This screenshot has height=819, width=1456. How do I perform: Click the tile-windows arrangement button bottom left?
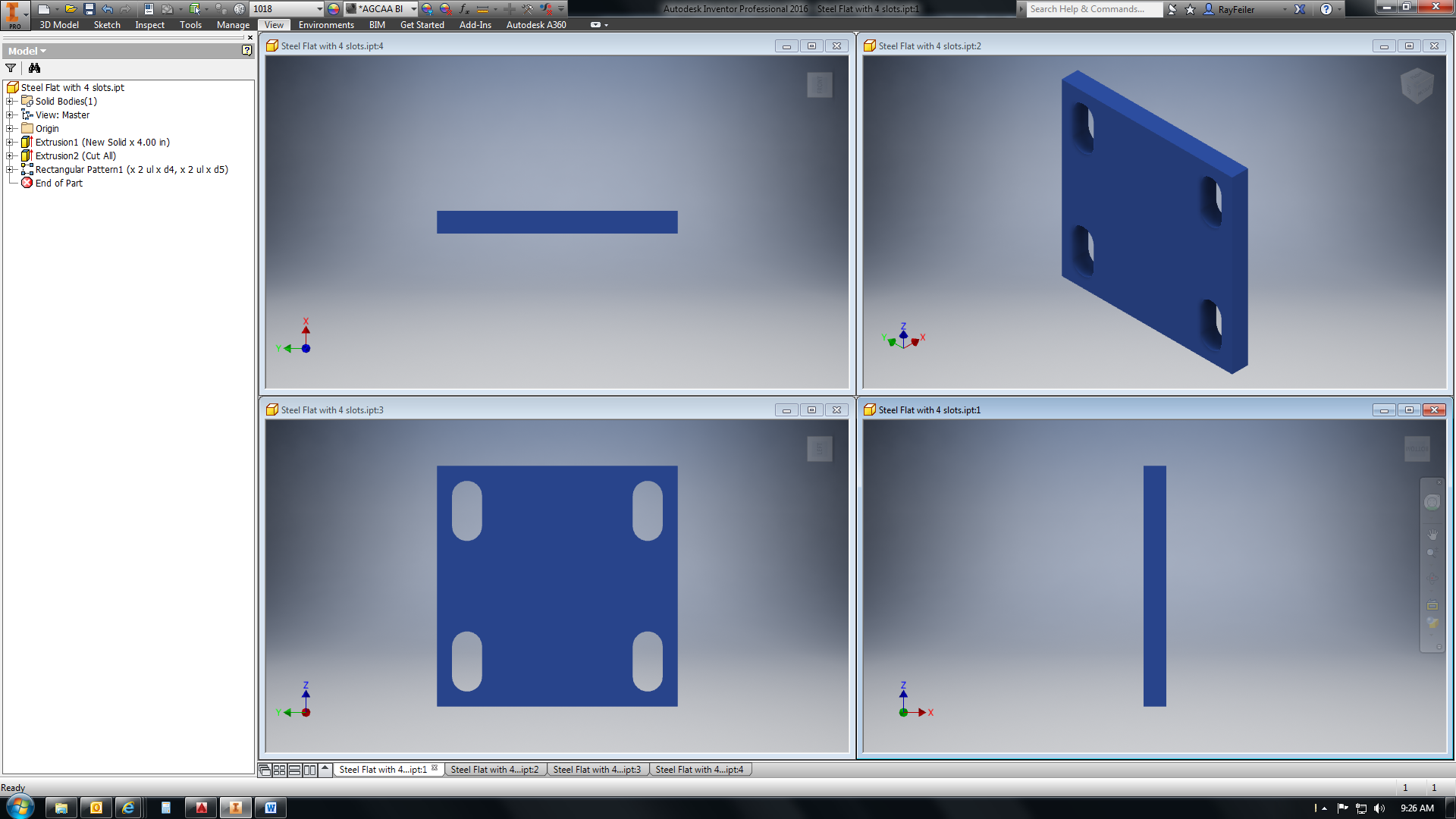pyautogui.click(x=279, y=770)
